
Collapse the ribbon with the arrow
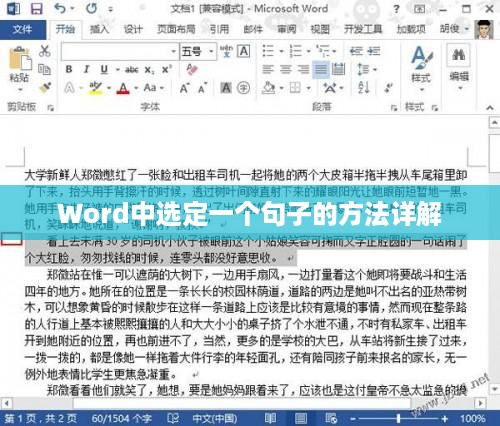[x=490, y=107]
